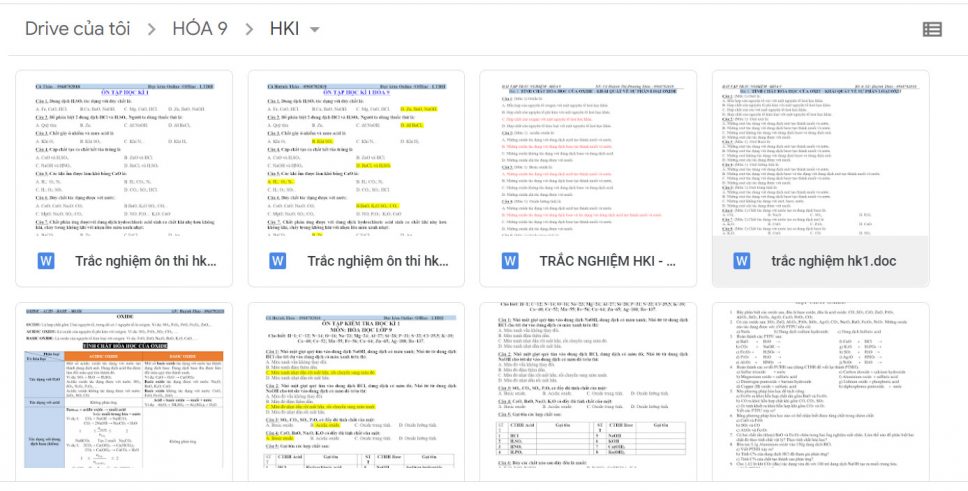Switch to list layout view
The image size is (968, 491).
[932, 29]
